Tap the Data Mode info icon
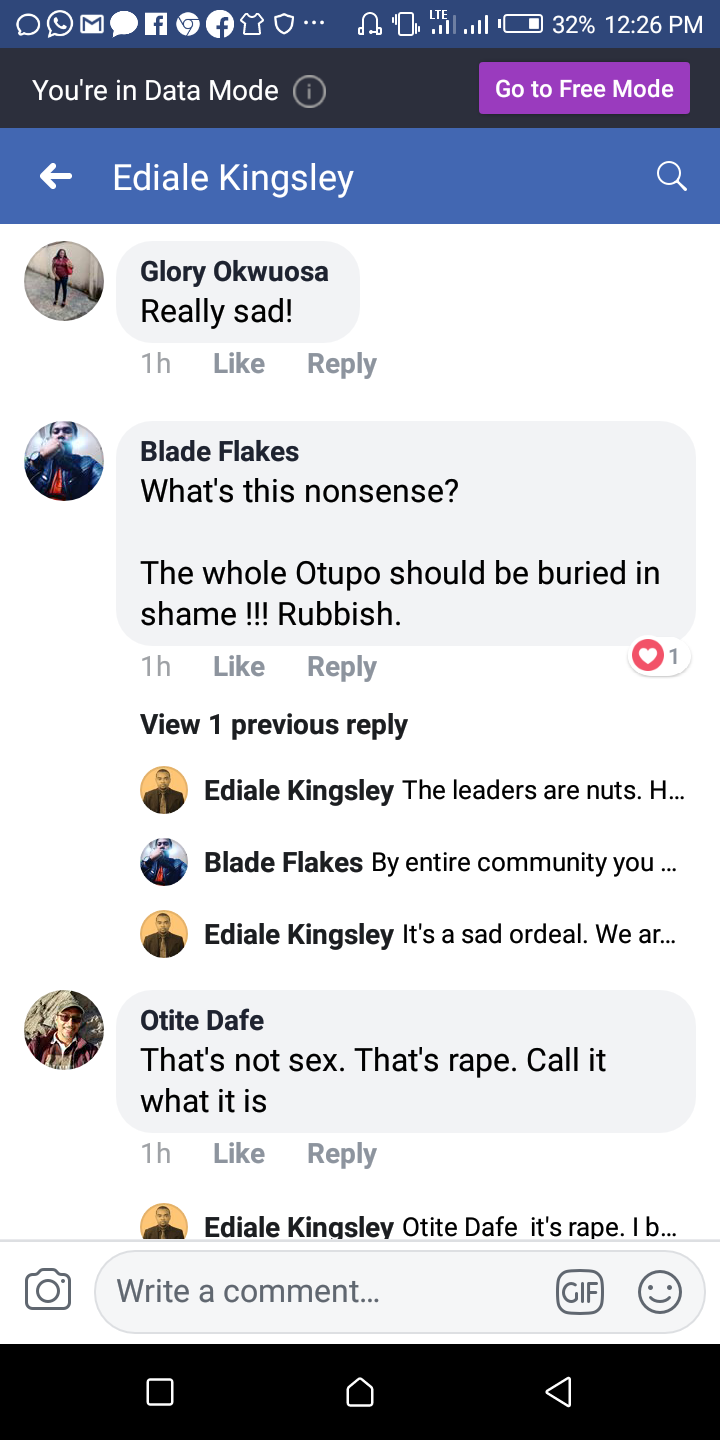The width and height of the screenshot is (720, 1440). tap(309, 91)
